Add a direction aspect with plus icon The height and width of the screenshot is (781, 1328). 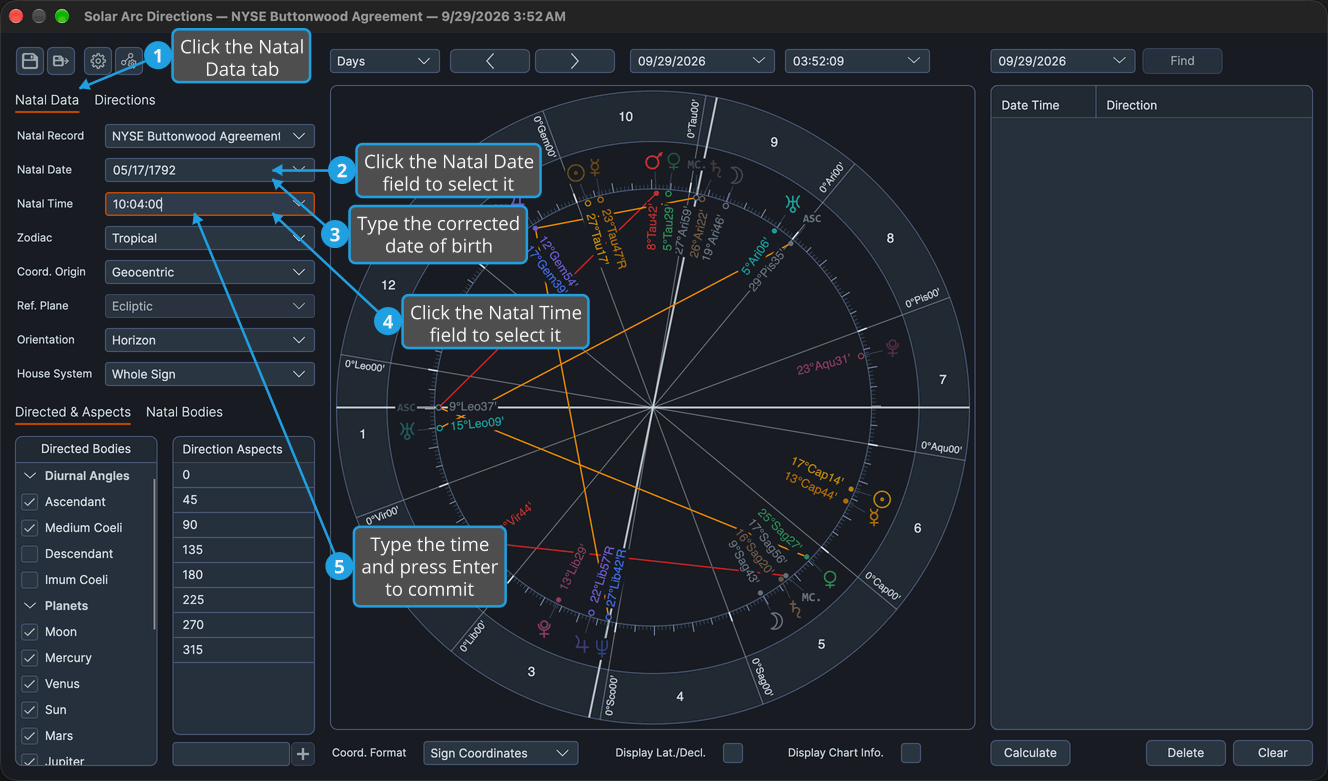point(303,754)
